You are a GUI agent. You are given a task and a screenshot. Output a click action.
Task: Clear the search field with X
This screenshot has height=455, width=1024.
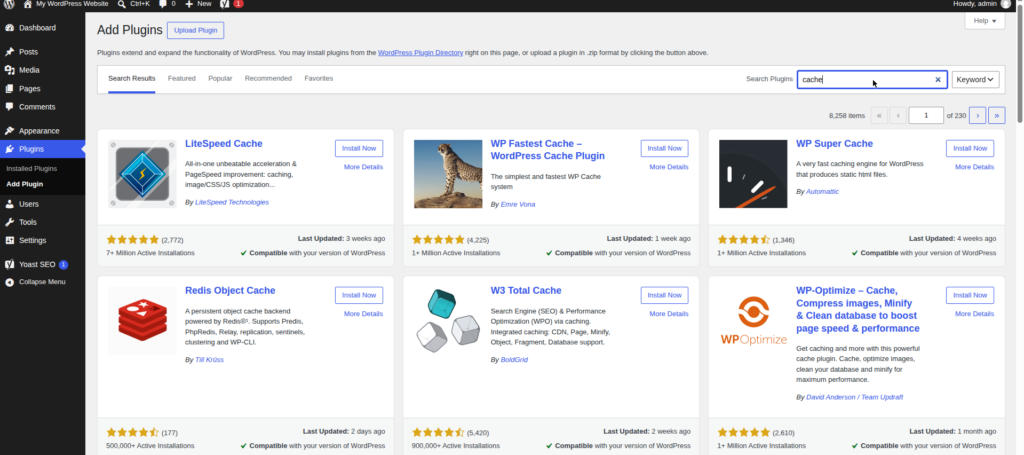pos(938,80)
